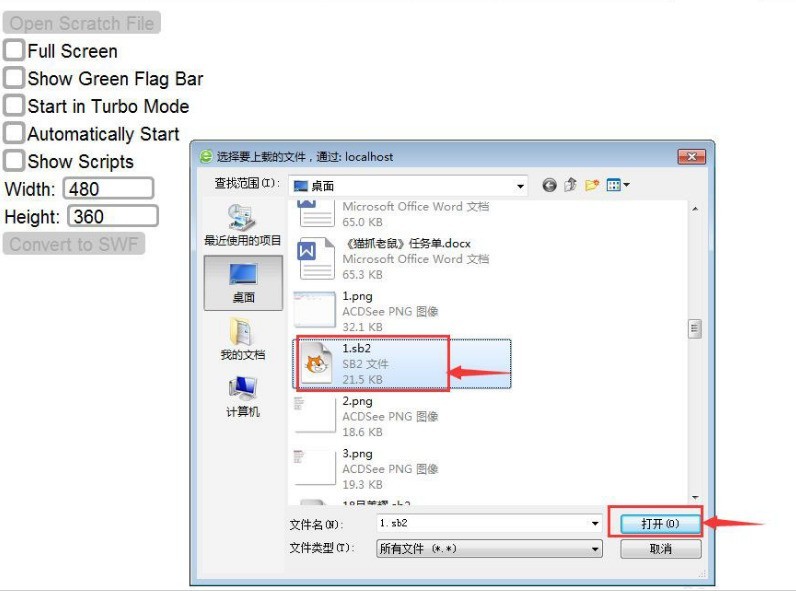Select the 1.sb2 Scratch cat file icon
The image size is (796, 591).
coord(316,364)
